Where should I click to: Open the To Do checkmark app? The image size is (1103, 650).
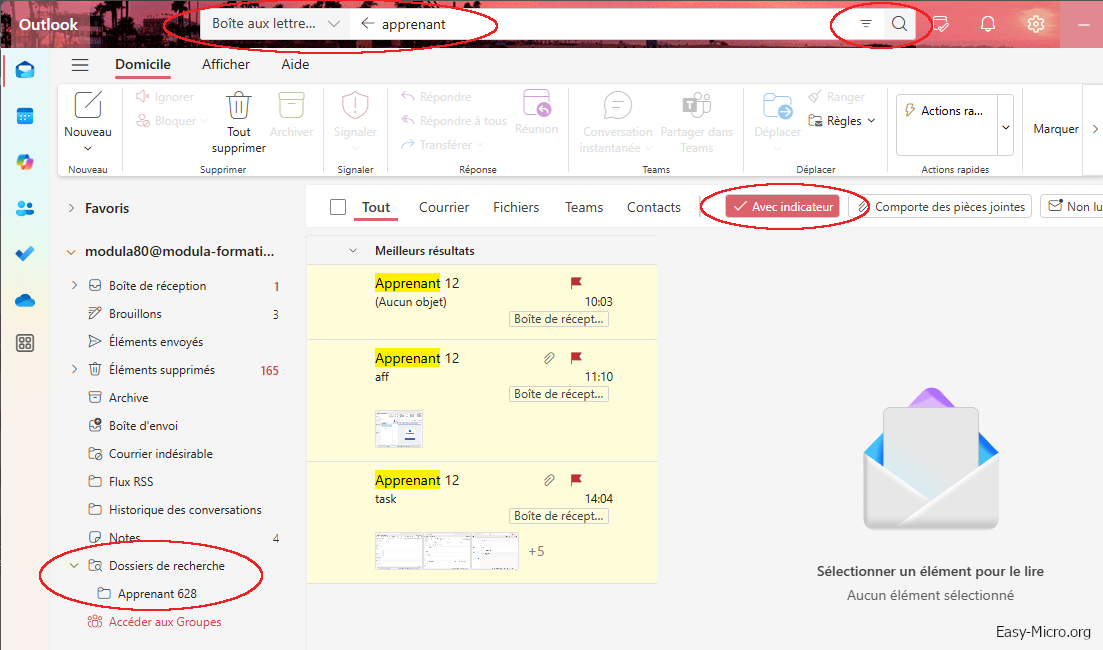(25, 253)
